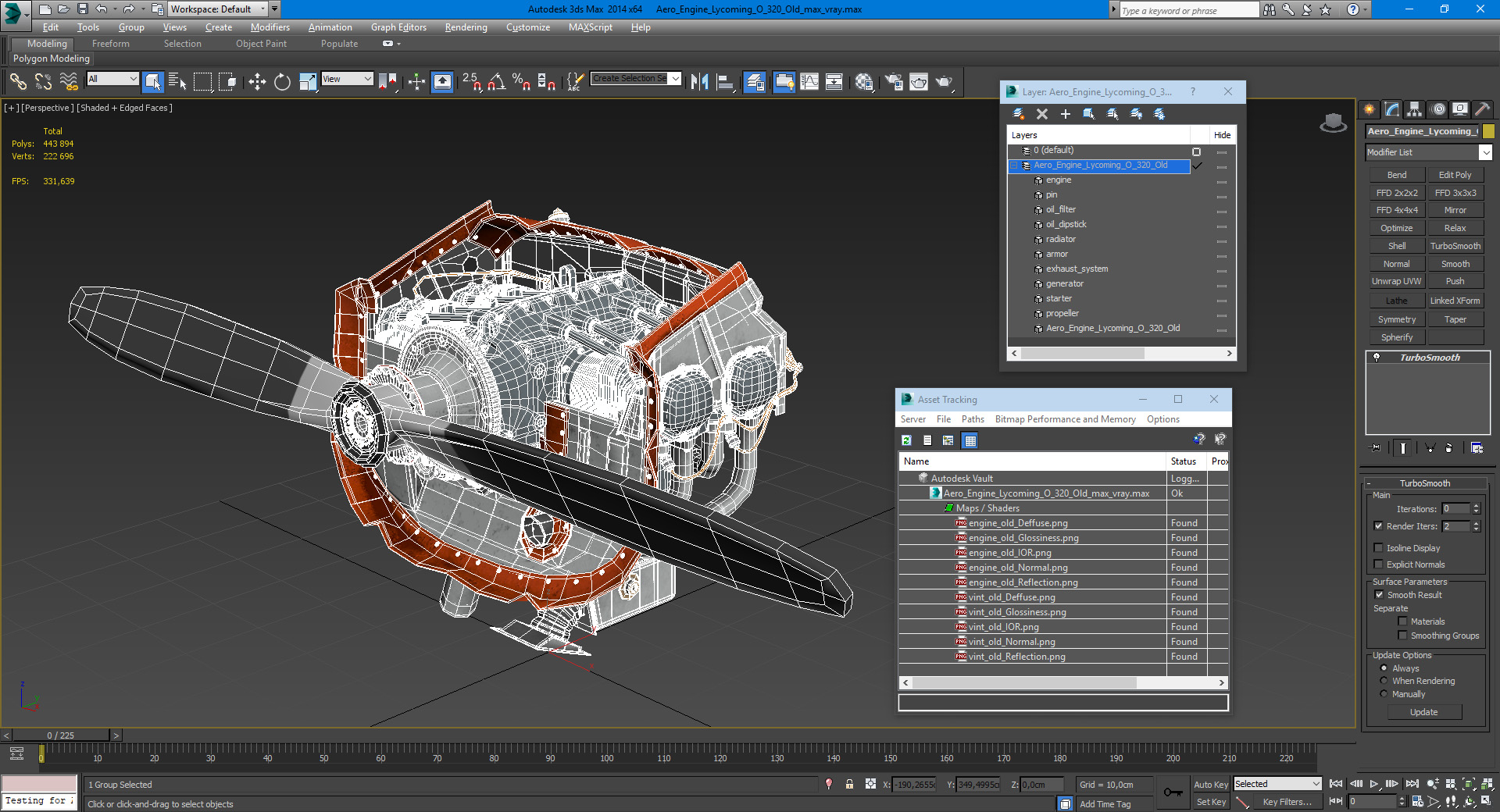Delete layer using the X icon

(x=1041, y=114)
